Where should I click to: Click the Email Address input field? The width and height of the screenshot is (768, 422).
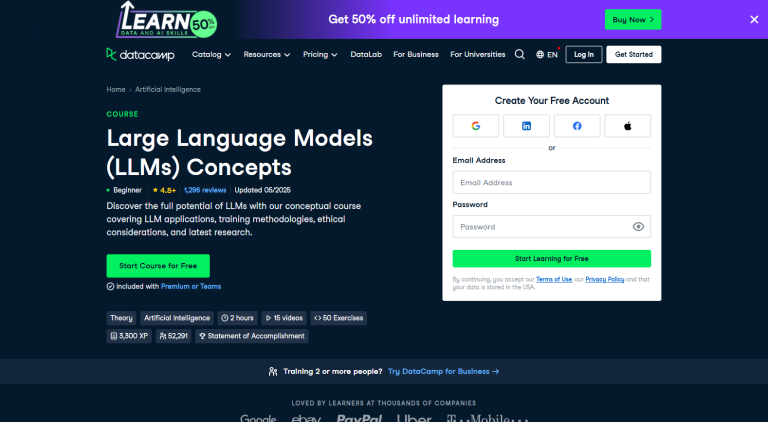(552, 183)
